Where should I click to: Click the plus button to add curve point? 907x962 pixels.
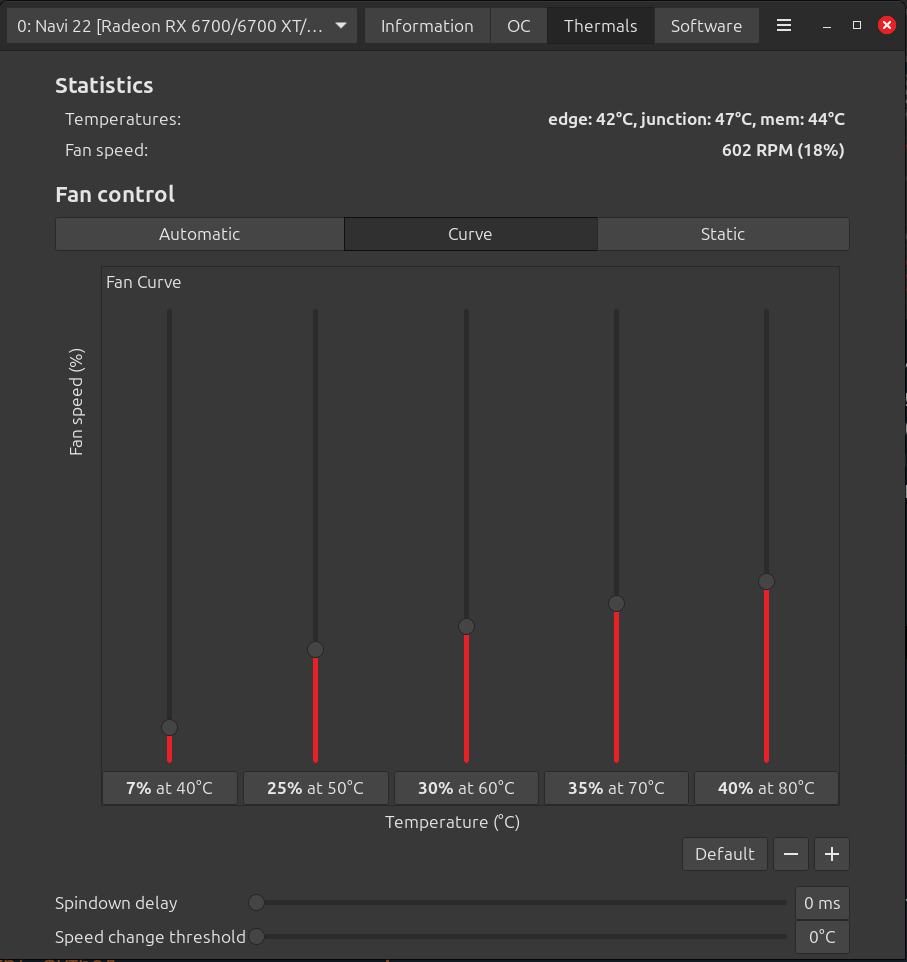point(832,854)
